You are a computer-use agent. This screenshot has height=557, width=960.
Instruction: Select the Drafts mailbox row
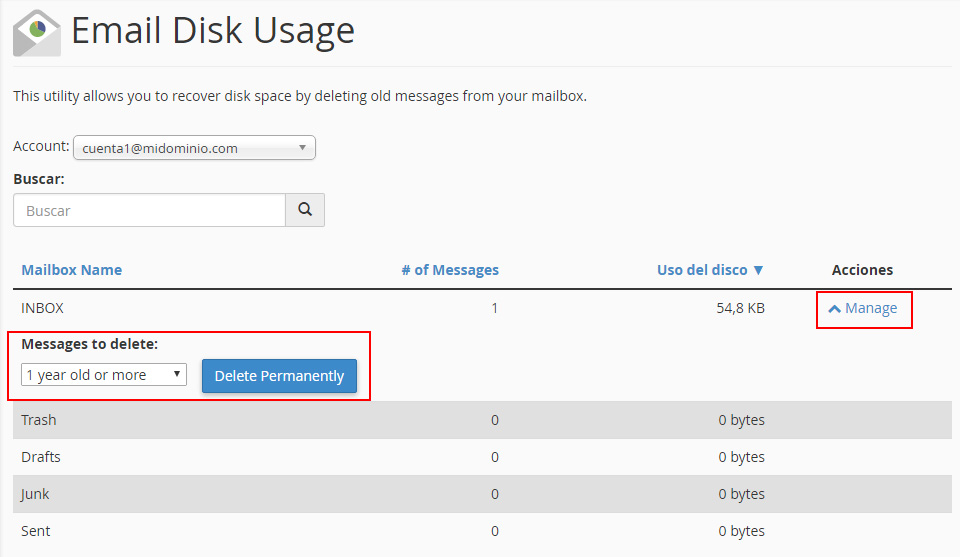tap(41, 457)
